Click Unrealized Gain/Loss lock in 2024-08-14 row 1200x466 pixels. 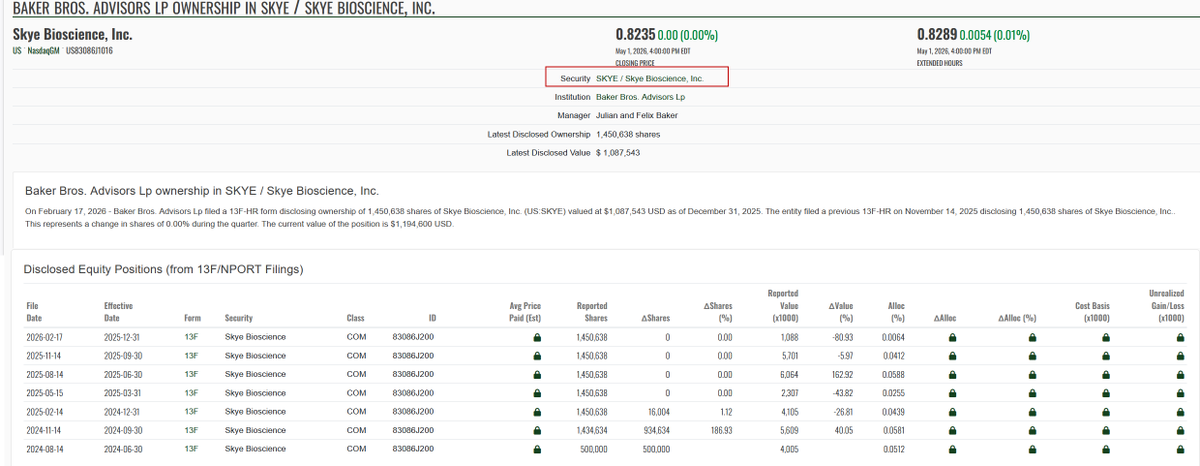(x=1180, y=450)
